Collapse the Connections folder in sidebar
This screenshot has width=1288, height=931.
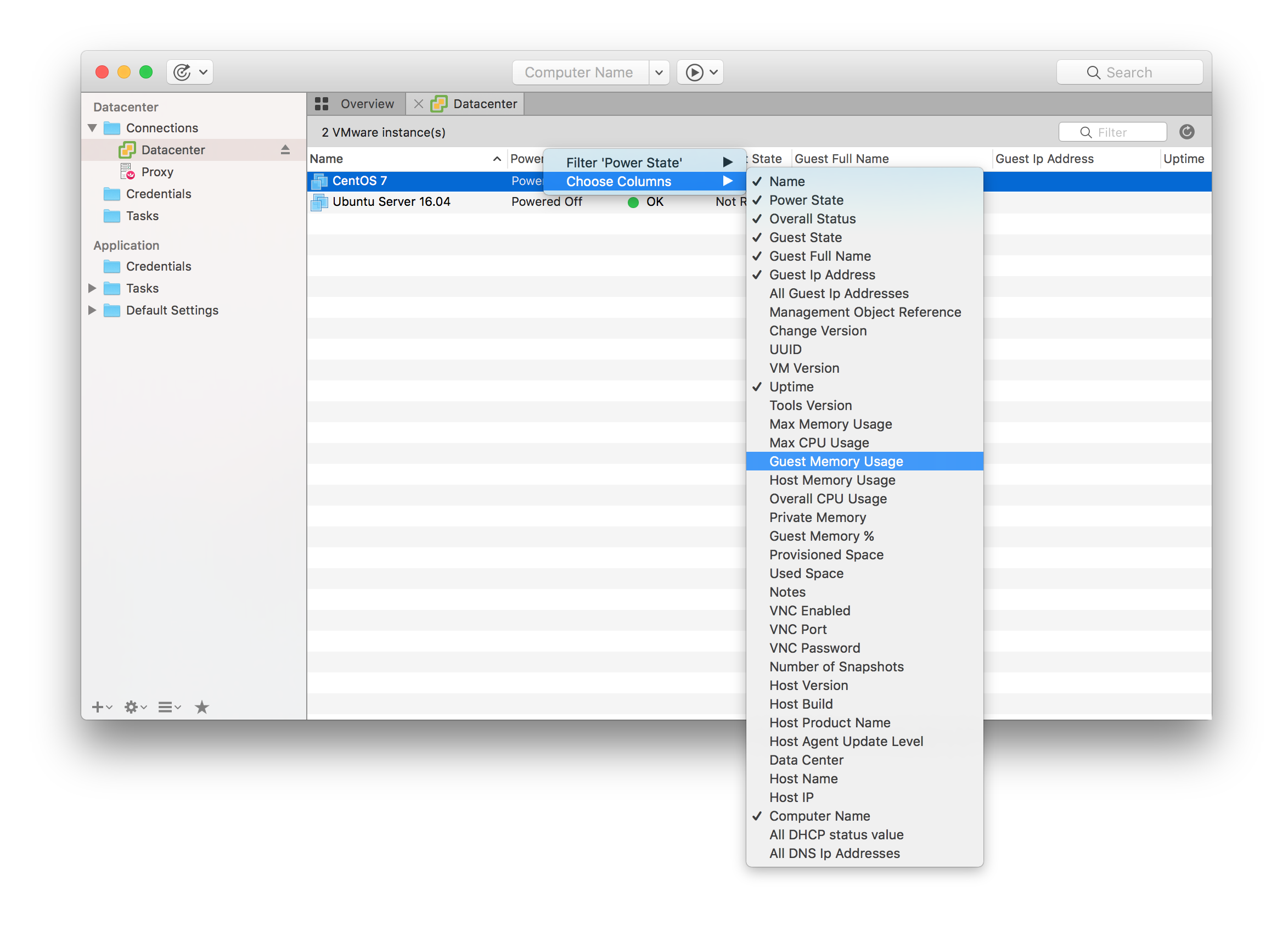93,128
